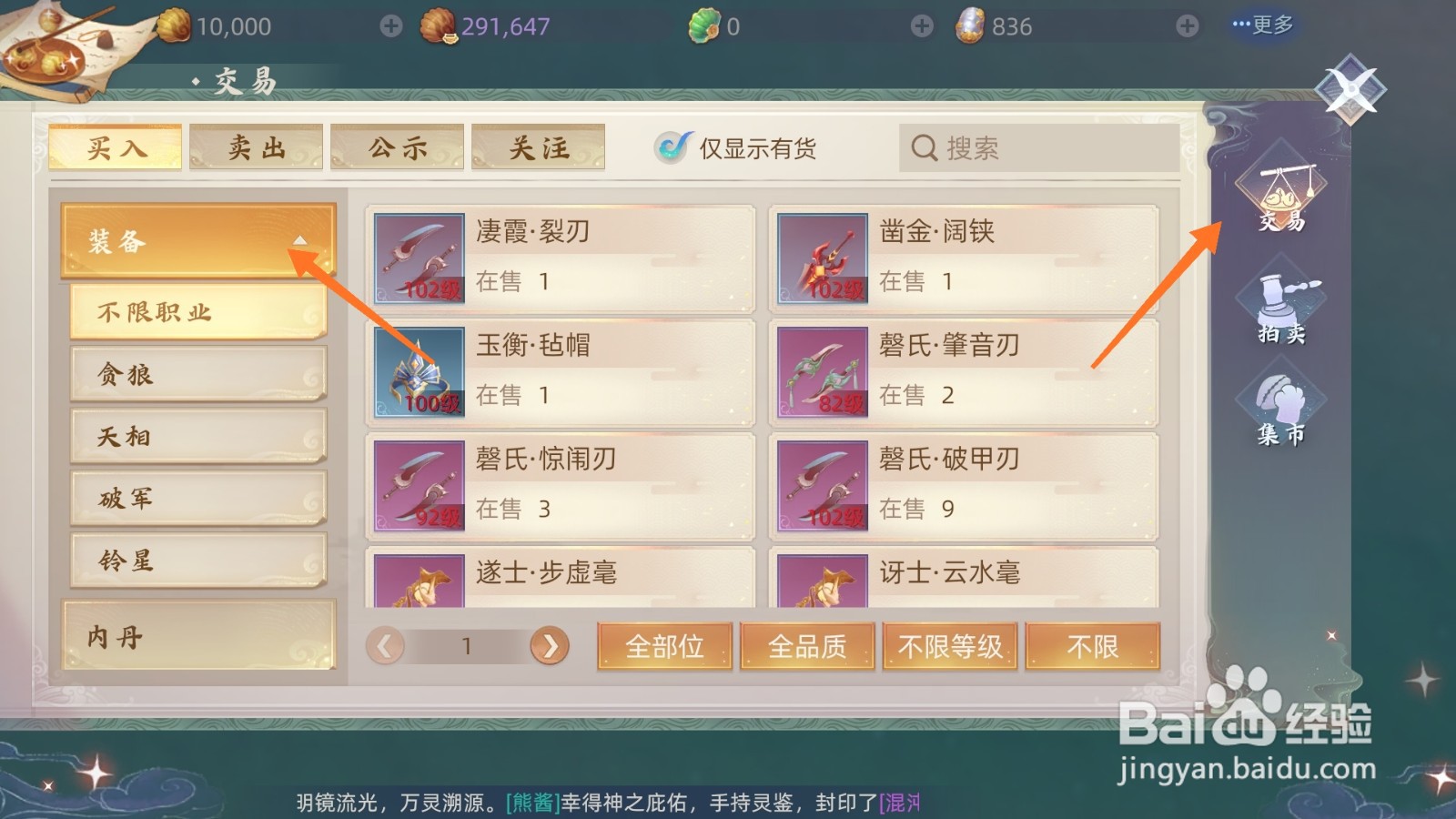The height and width of the screenshot is (819, 1456).
Task: Click plus icon next to 836 currency
Action: (1187, 26)
